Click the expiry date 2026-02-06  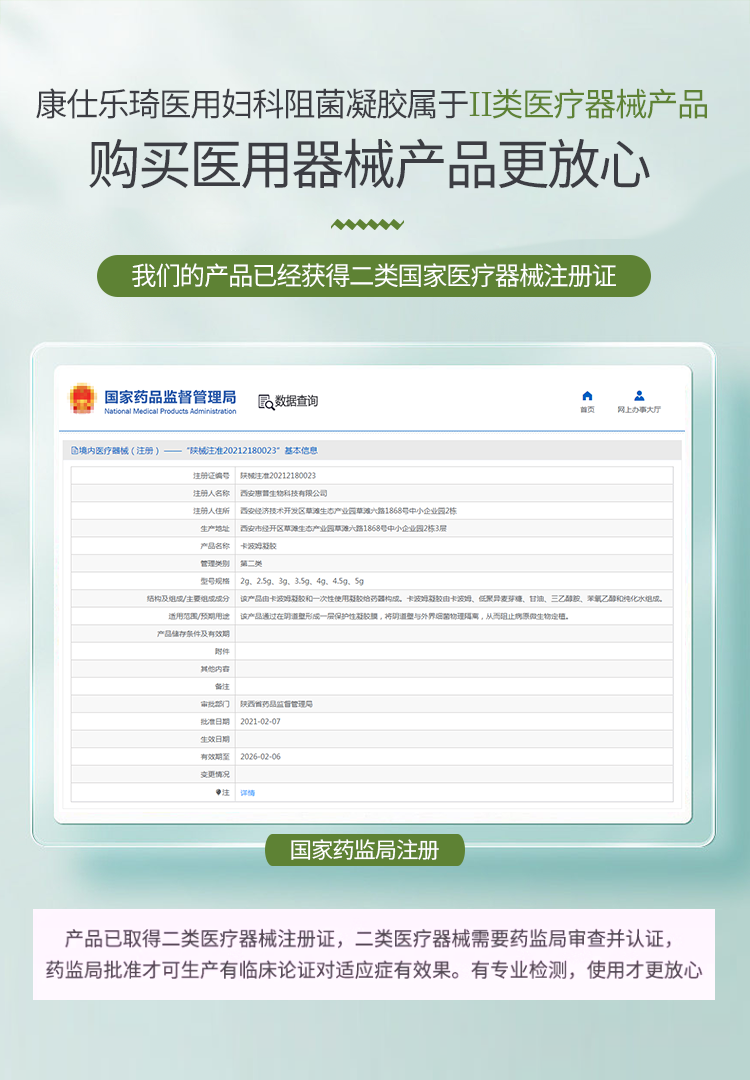260,757
